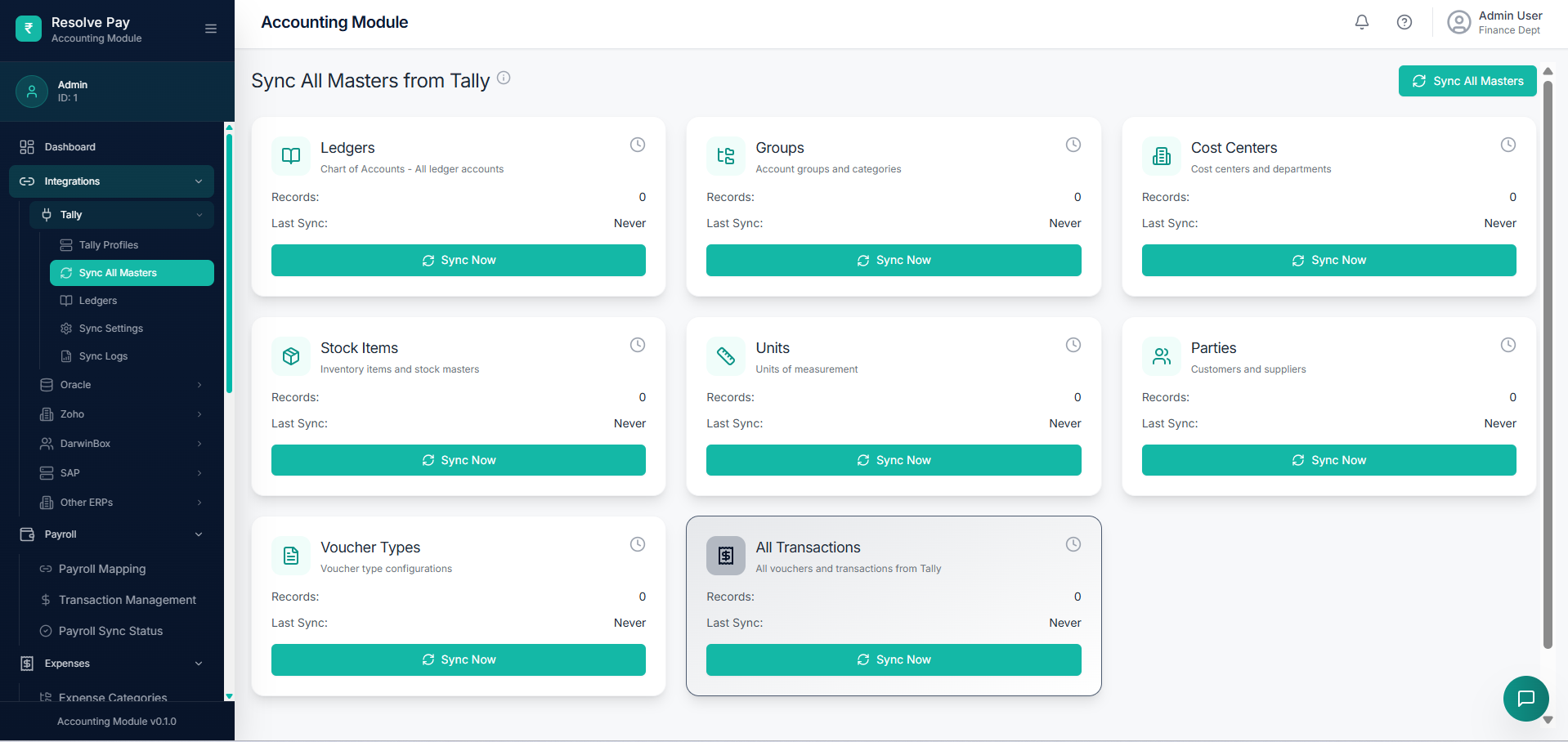The height and width of the screenshot is (742, 1568).
Task: Open Payroll Mapping in sidebar
Action: (x=122, y=569)
